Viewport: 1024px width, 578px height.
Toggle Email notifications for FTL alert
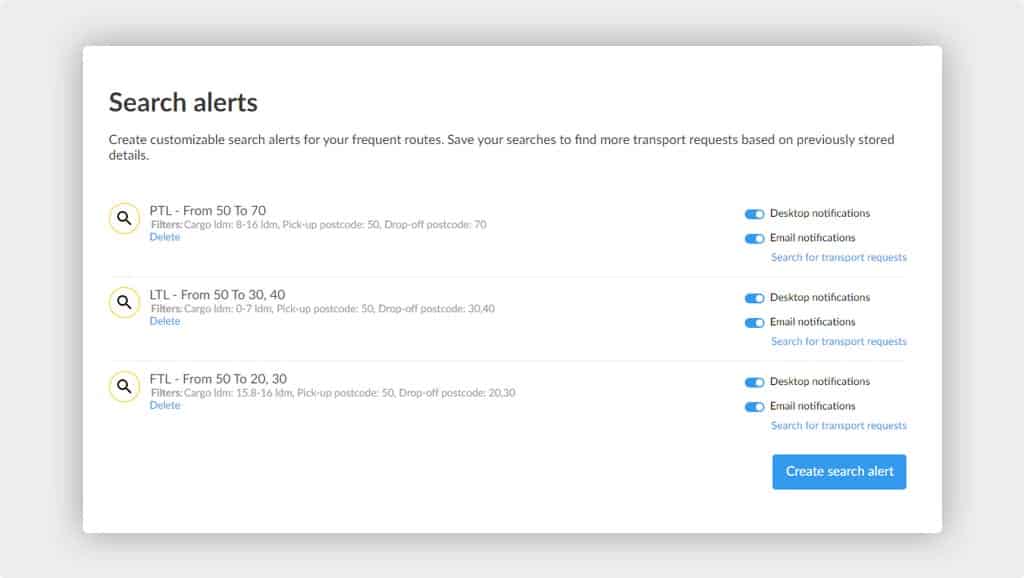[x=754, y=407]
